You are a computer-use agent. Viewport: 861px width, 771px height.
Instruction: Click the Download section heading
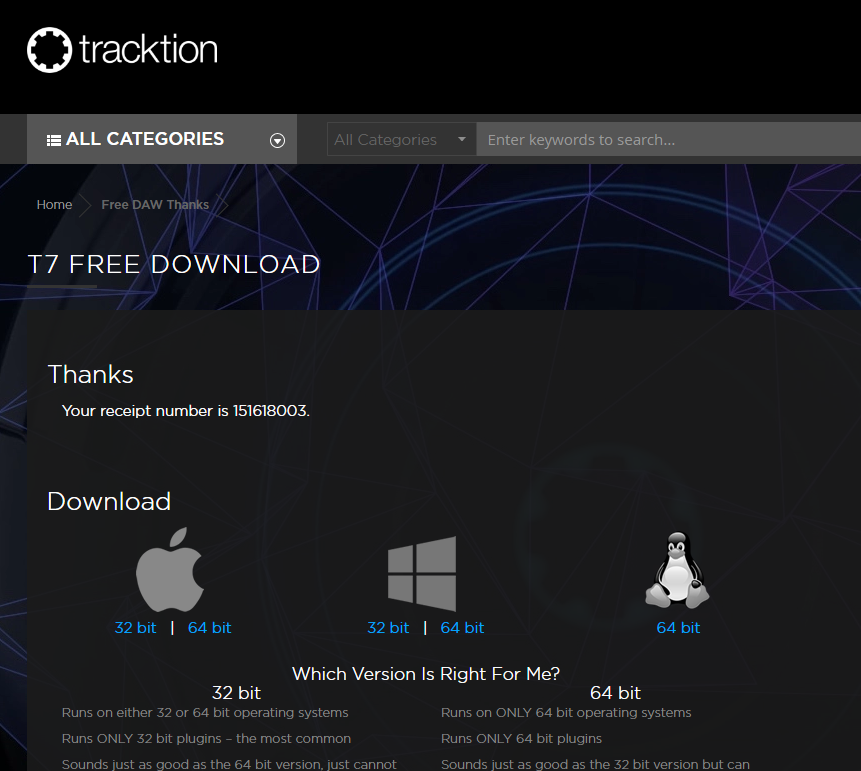pos(109,501)
